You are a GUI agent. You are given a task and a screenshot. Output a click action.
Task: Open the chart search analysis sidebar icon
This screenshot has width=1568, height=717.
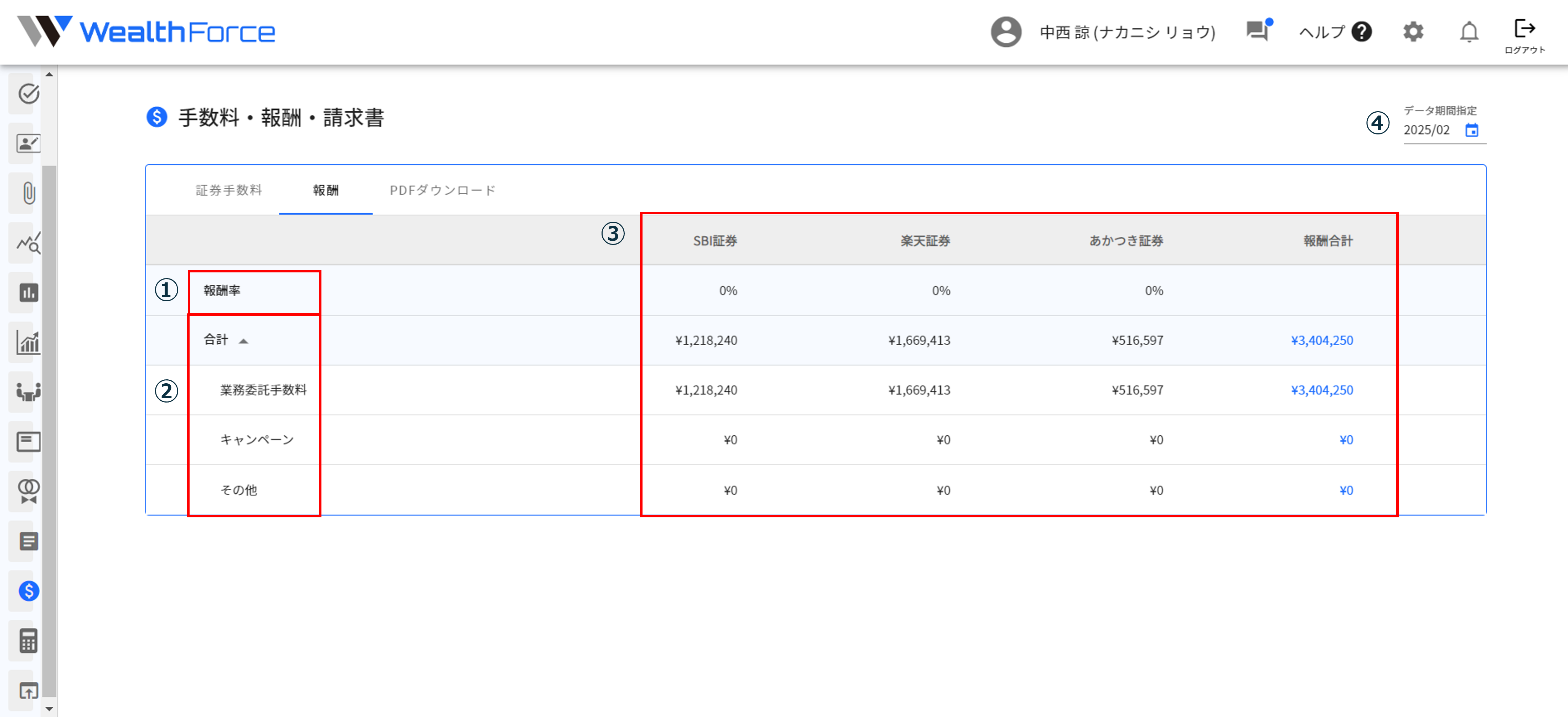[29, 243]
